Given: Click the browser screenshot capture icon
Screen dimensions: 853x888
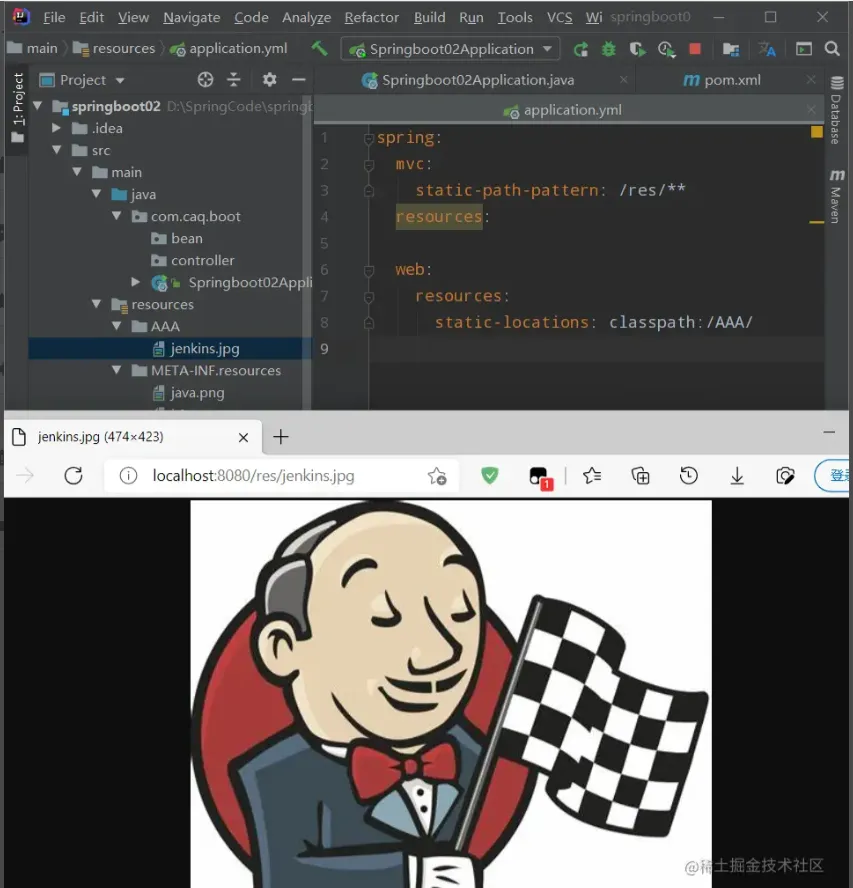Looking at the screenshot, I should pyautogui.click(x=785, y=476).
